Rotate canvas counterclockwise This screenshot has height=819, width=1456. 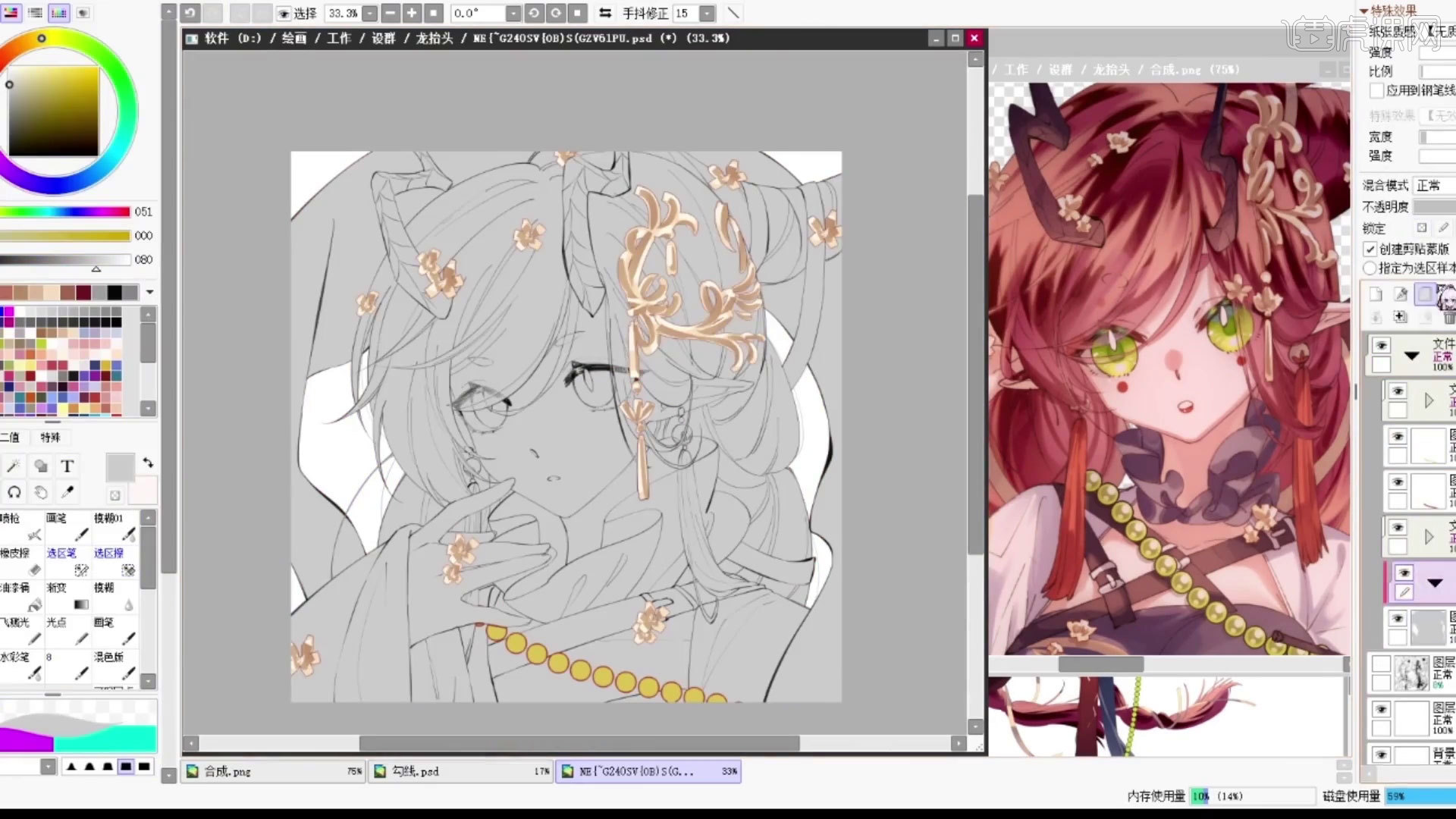click(534, 13)
